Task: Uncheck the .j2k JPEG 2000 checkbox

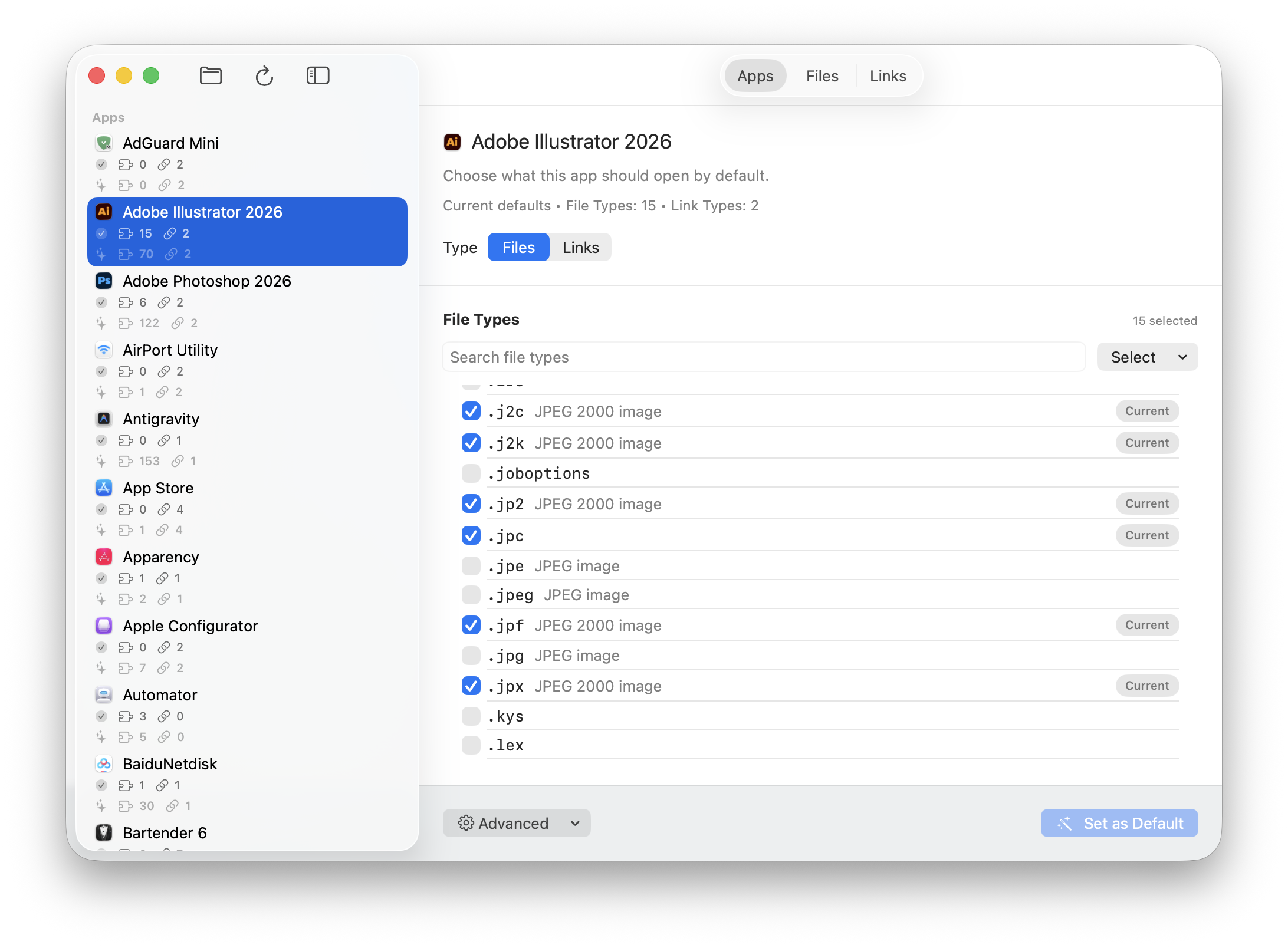Action: 471,443
